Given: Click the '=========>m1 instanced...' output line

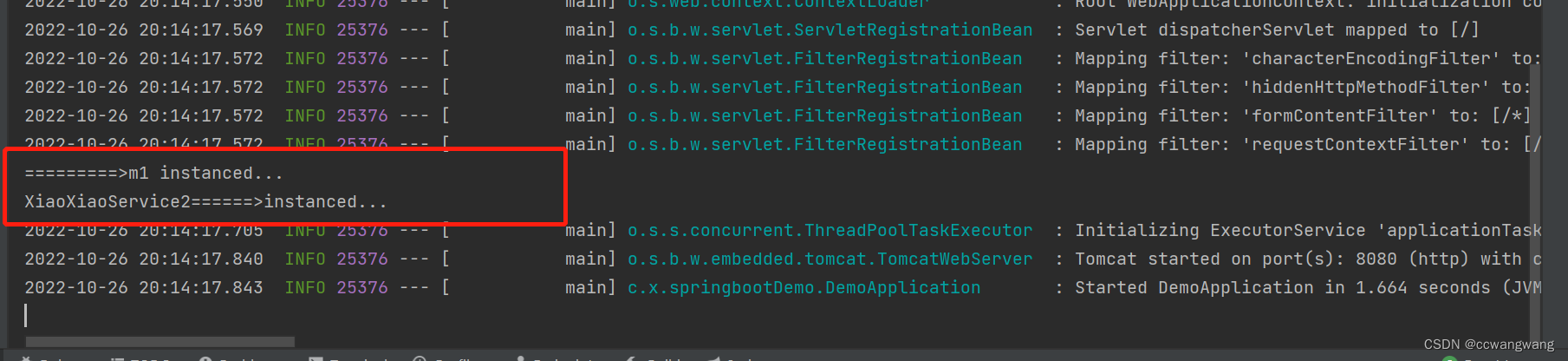Looking at the screenshot, I should point(153,174).
